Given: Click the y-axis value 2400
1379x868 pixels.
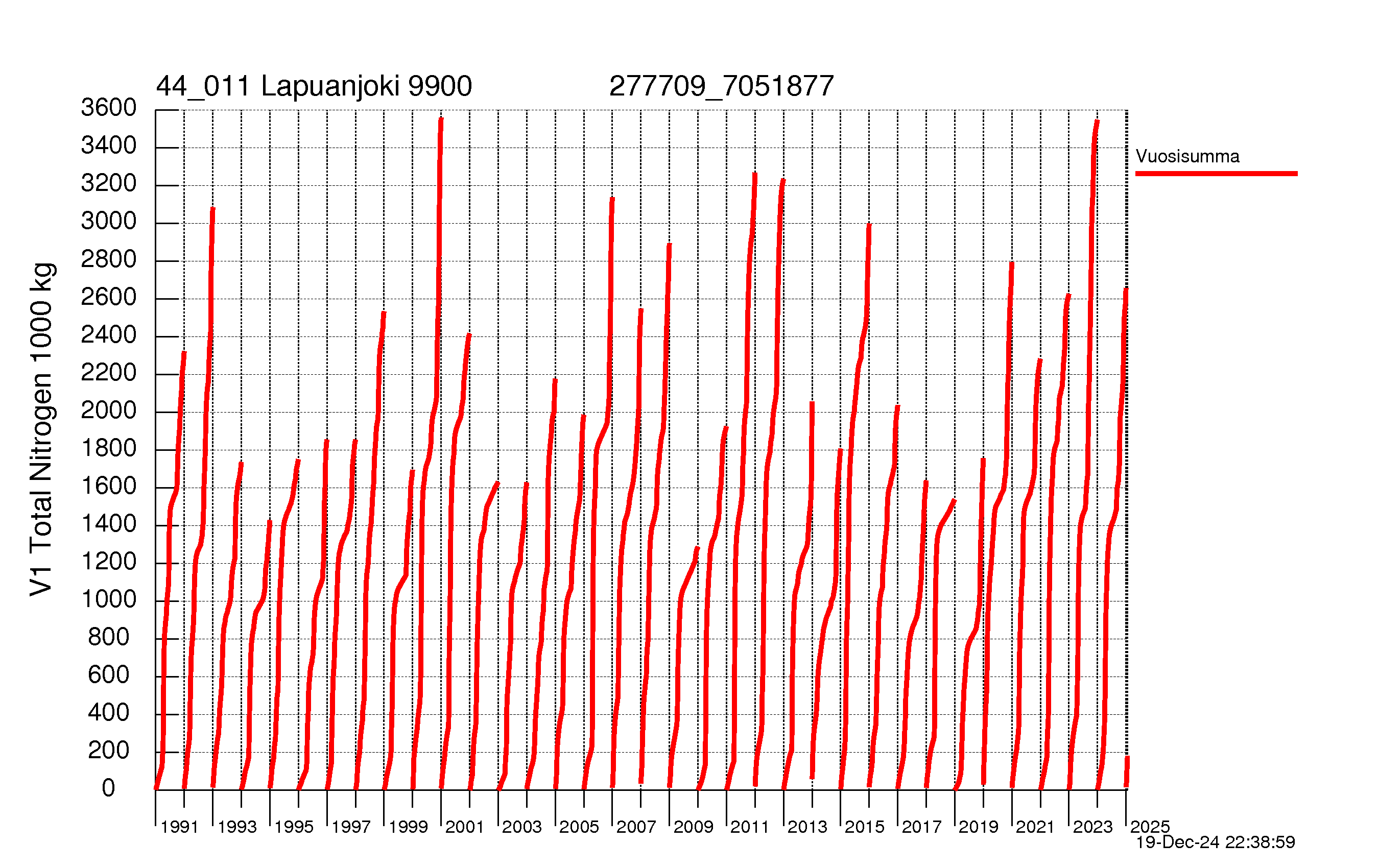Looking at the screenshot, I should tap(109, 335).
